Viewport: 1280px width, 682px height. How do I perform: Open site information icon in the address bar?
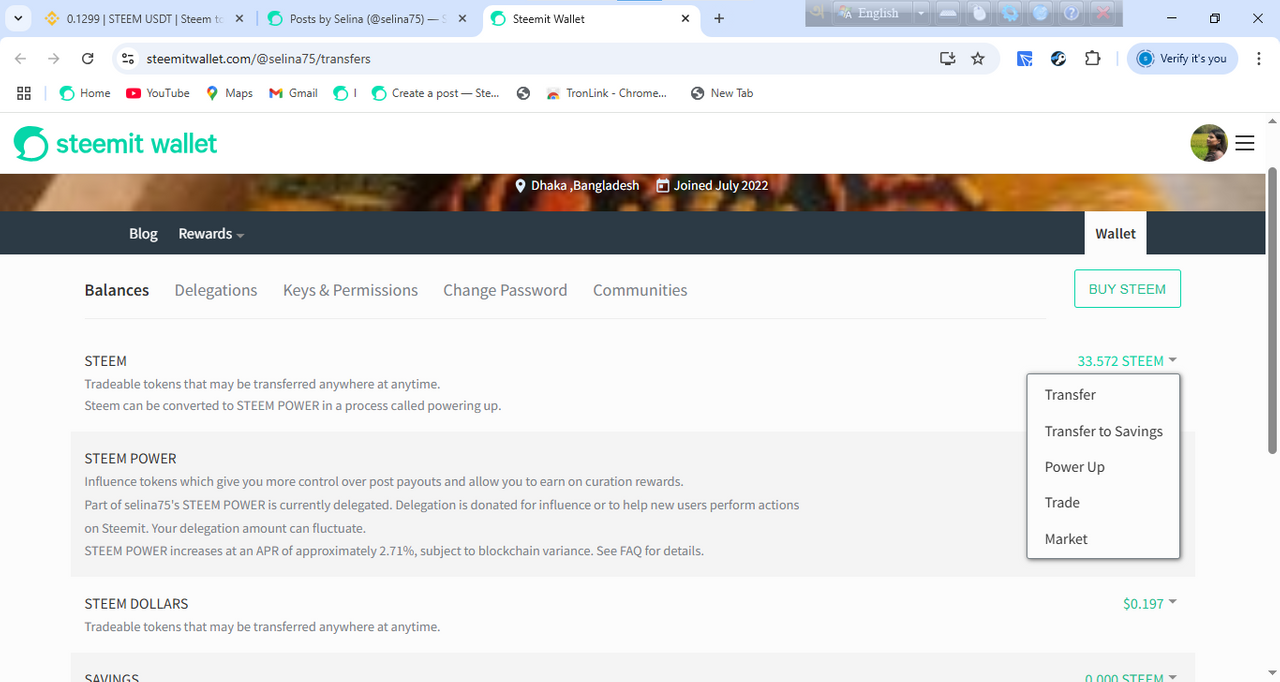[127, 59]
